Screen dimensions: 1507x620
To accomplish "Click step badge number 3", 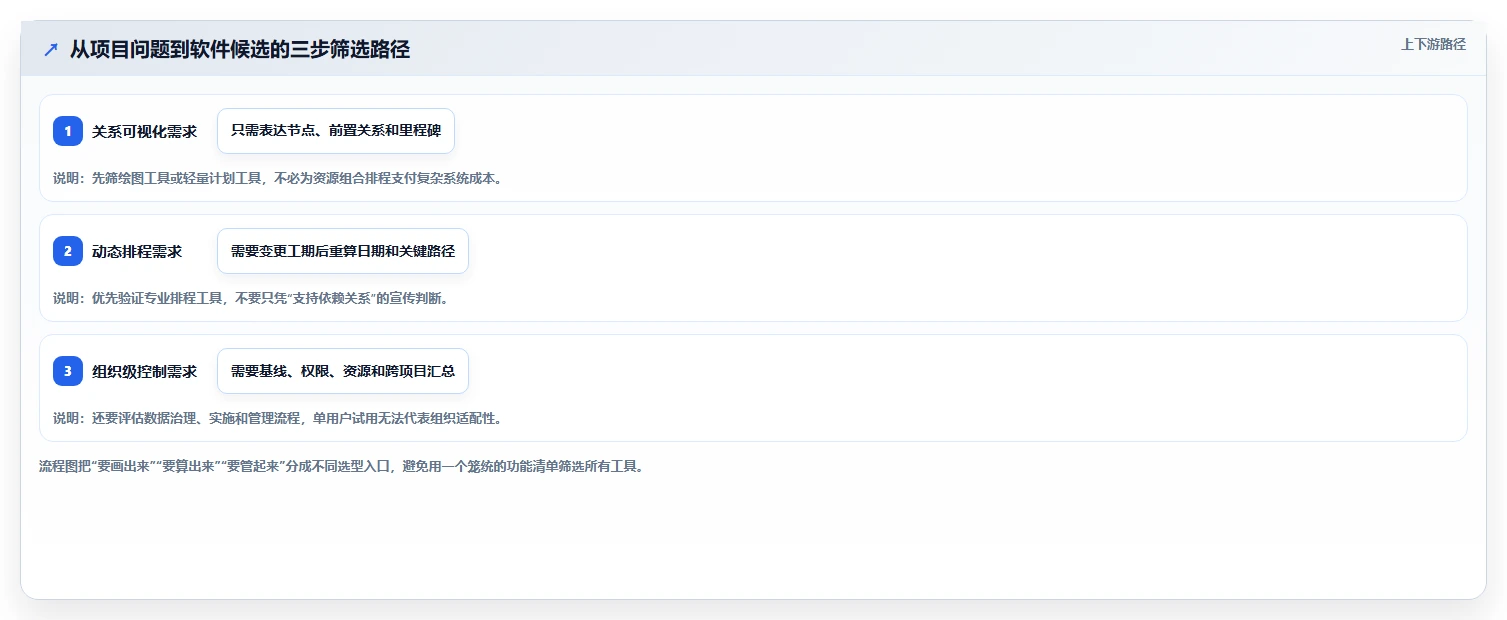I will coord(68,371).
